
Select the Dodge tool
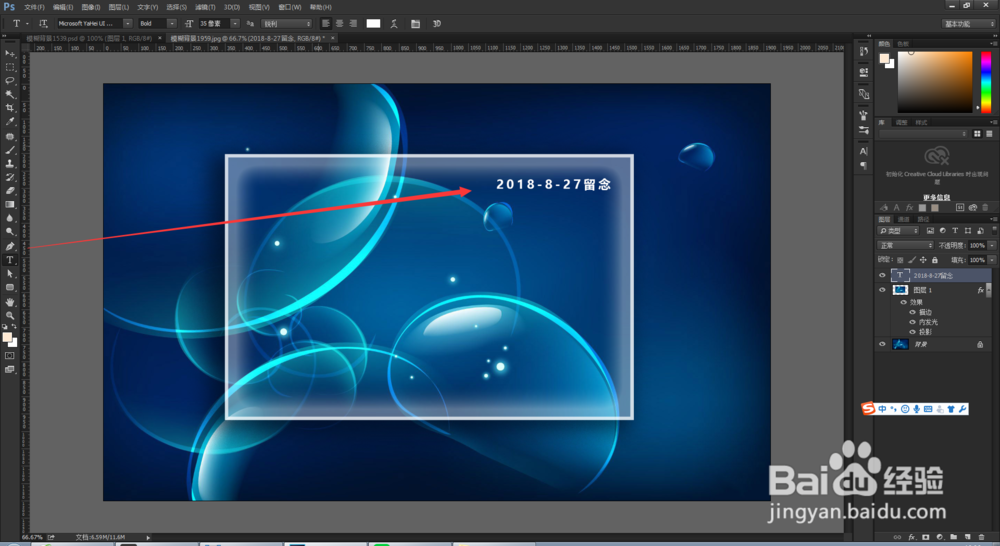10,232
